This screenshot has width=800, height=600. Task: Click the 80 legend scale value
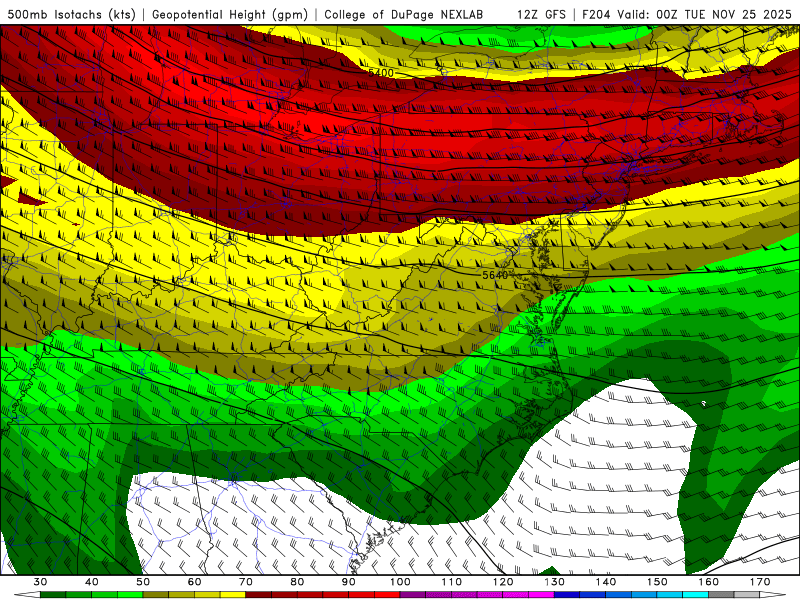[x=297, y=582]
